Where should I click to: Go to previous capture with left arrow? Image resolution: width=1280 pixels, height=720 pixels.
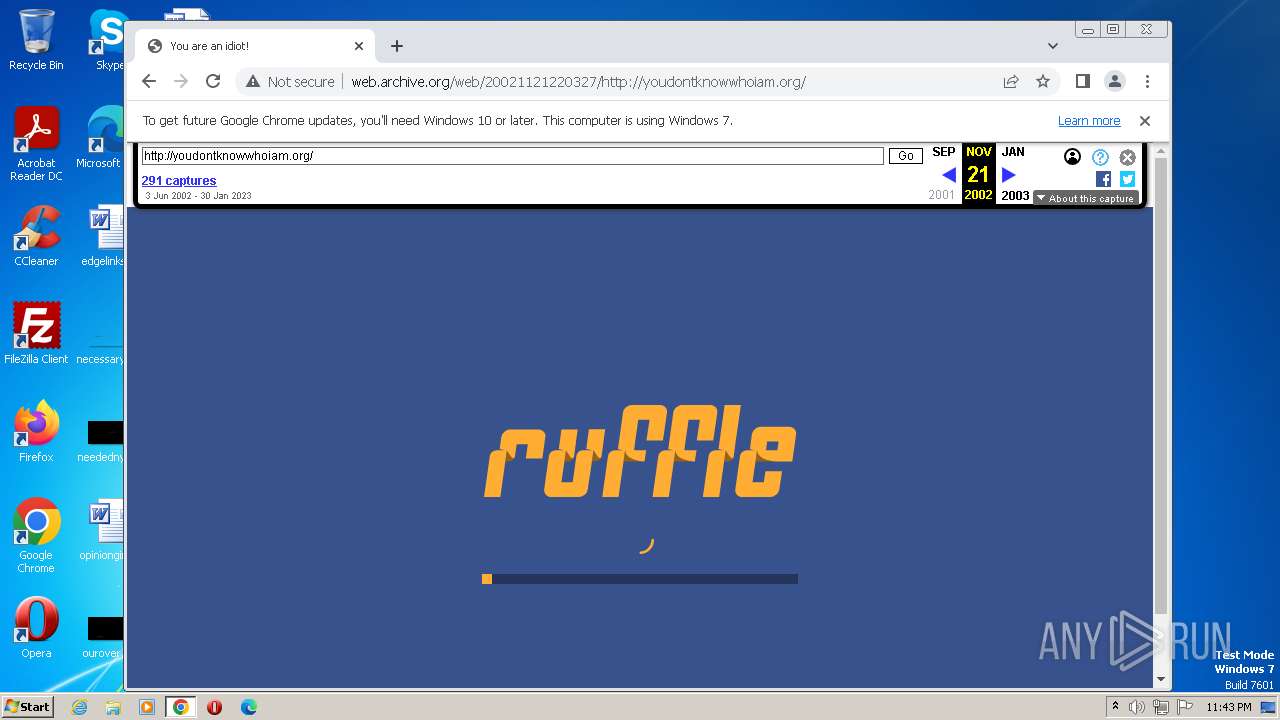(x=949, y=175)
